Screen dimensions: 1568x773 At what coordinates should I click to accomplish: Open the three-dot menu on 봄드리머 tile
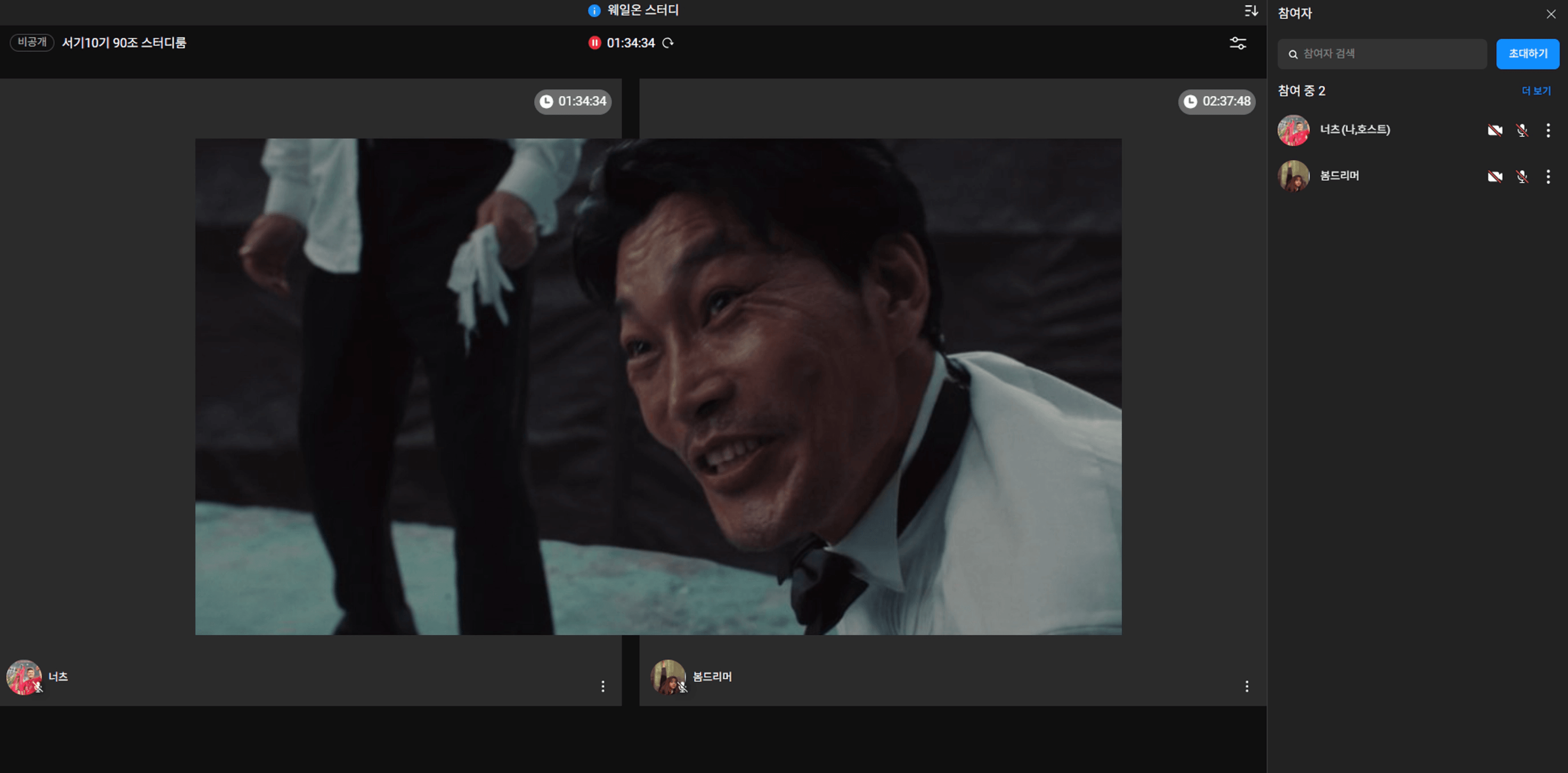1247,686
